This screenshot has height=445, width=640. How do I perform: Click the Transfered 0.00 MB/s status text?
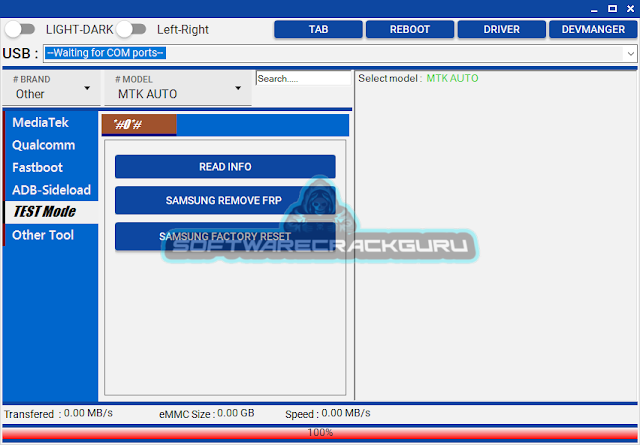point(58,414)
